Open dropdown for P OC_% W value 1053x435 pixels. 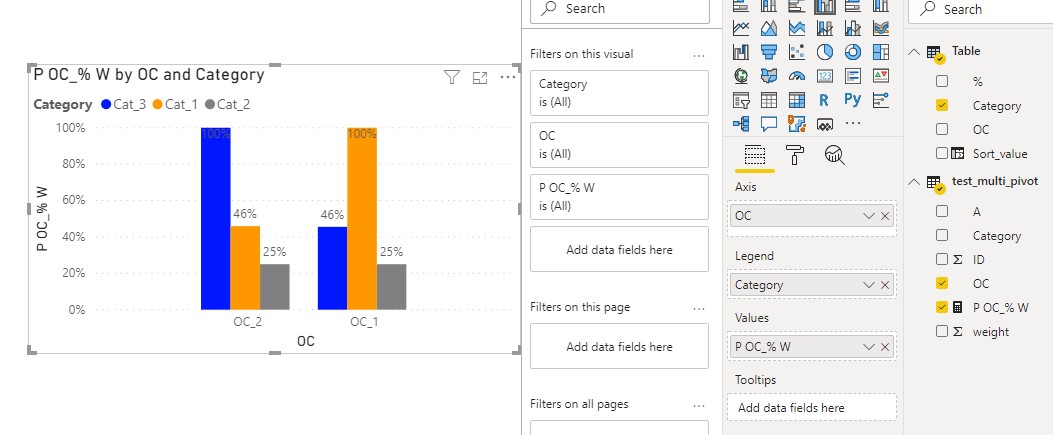(869, 347)
